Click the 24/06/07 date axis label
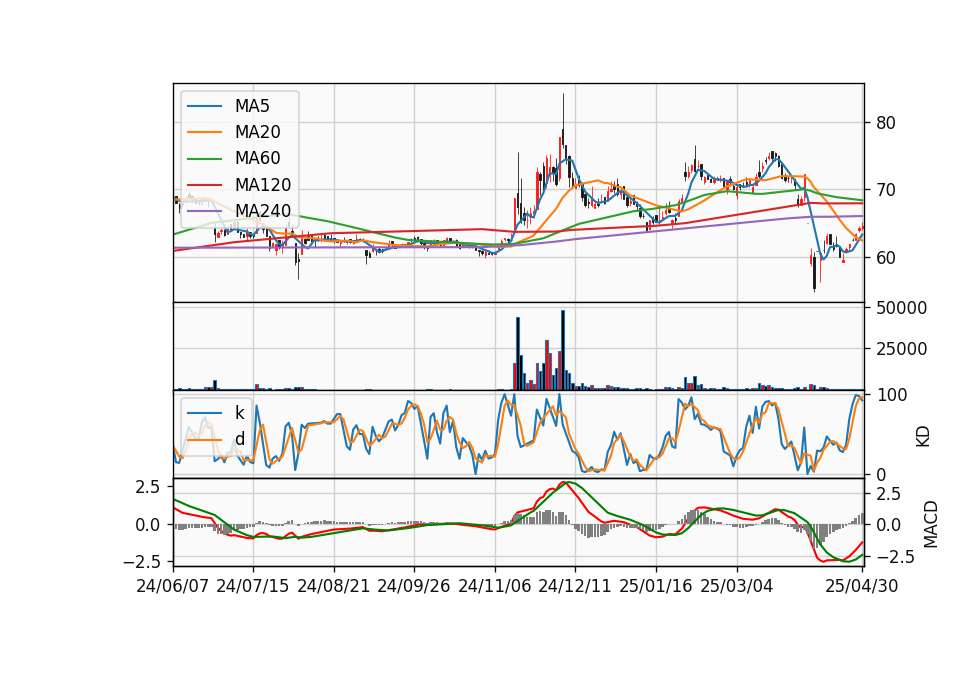 (x=173, y=586)
